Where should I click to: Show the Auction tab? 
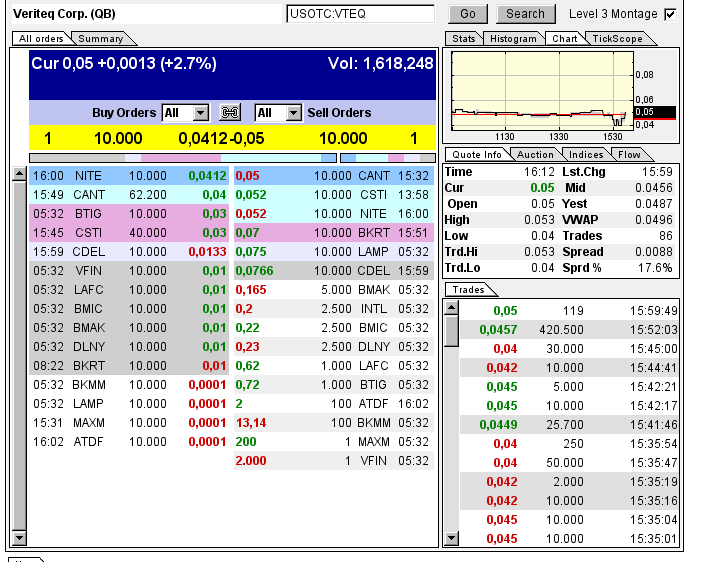pos(535,155)
